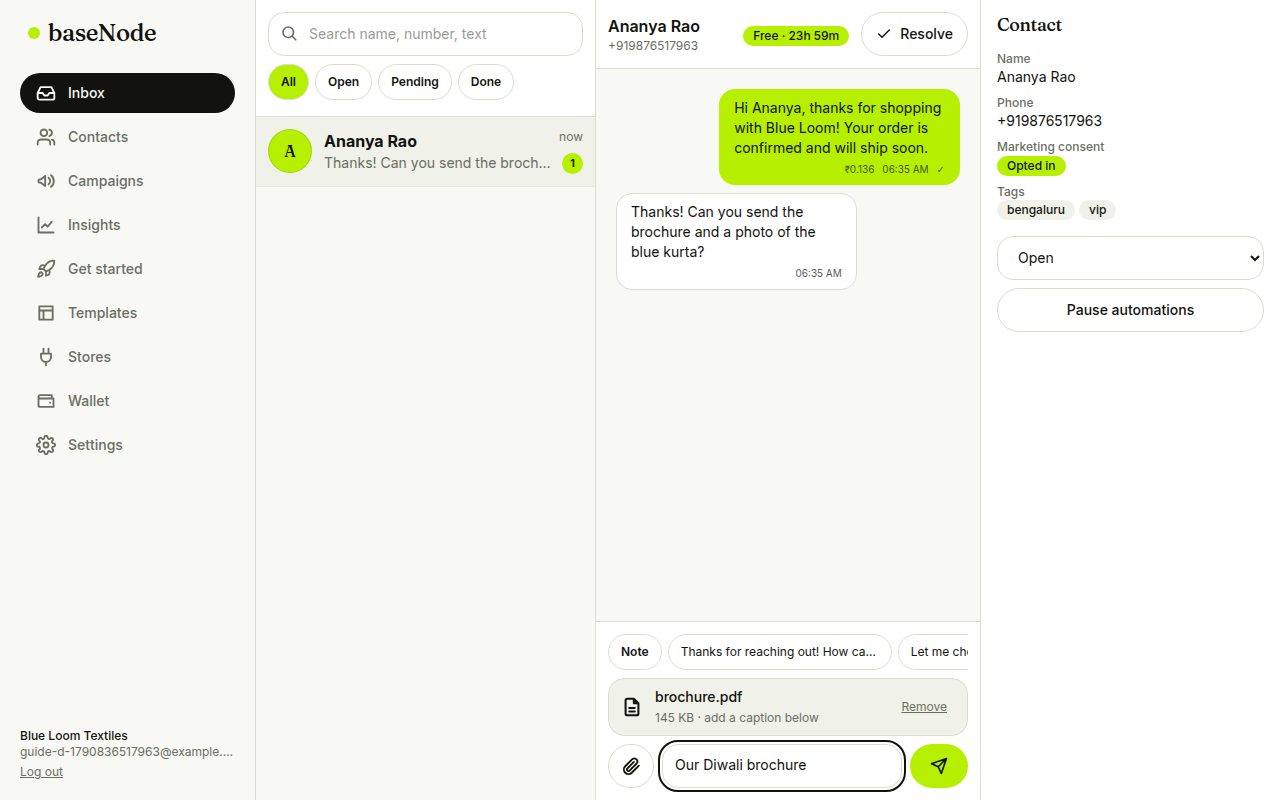This screenshot has width=1280, height=800.
Task: Click the brochure.pdf document icon
Action: coord(632,707)
